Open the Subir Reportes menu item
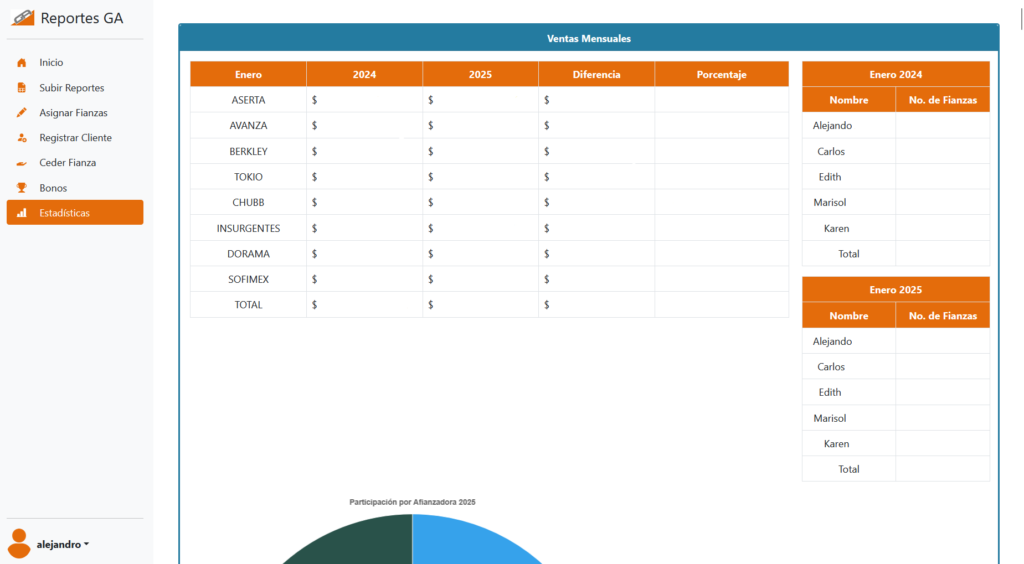Screen dimensions: 1024x564 tap(71, 88)
